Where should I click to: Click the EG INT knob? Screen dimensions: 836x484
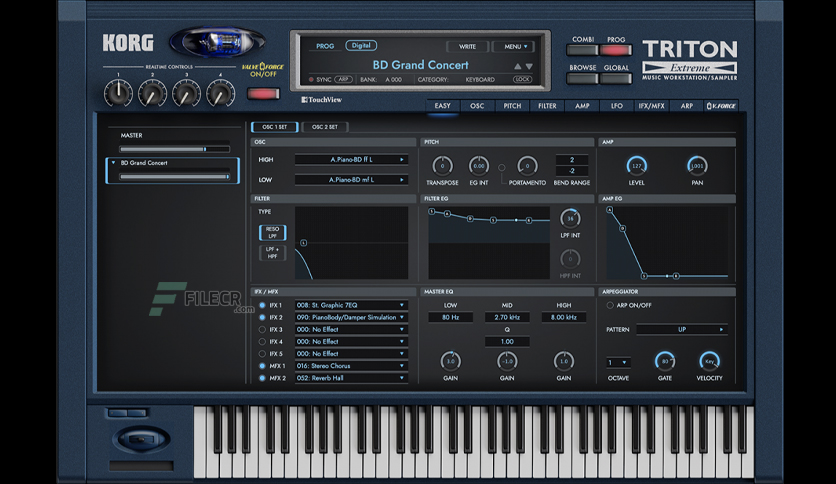[479, 166]
